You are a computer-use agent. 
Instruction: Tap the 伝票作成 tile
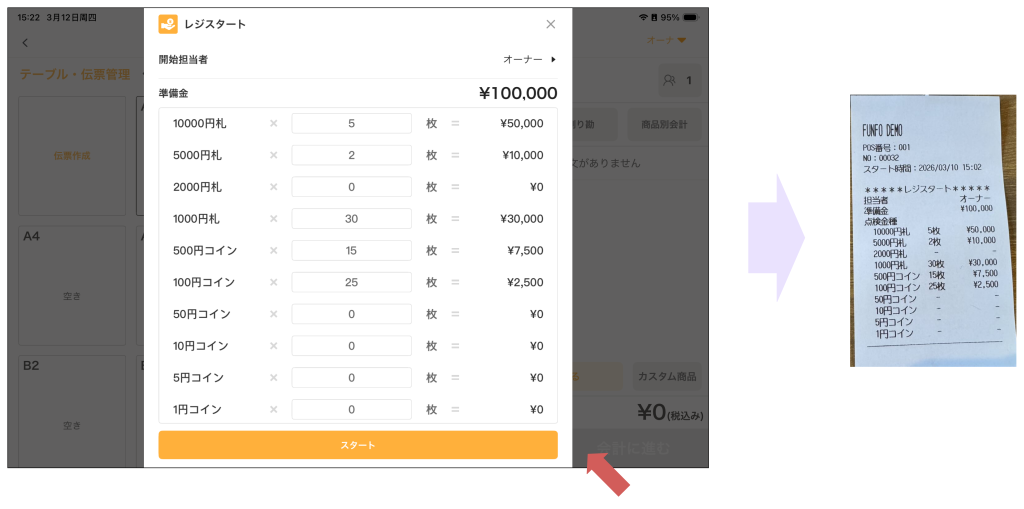point(72,156)
